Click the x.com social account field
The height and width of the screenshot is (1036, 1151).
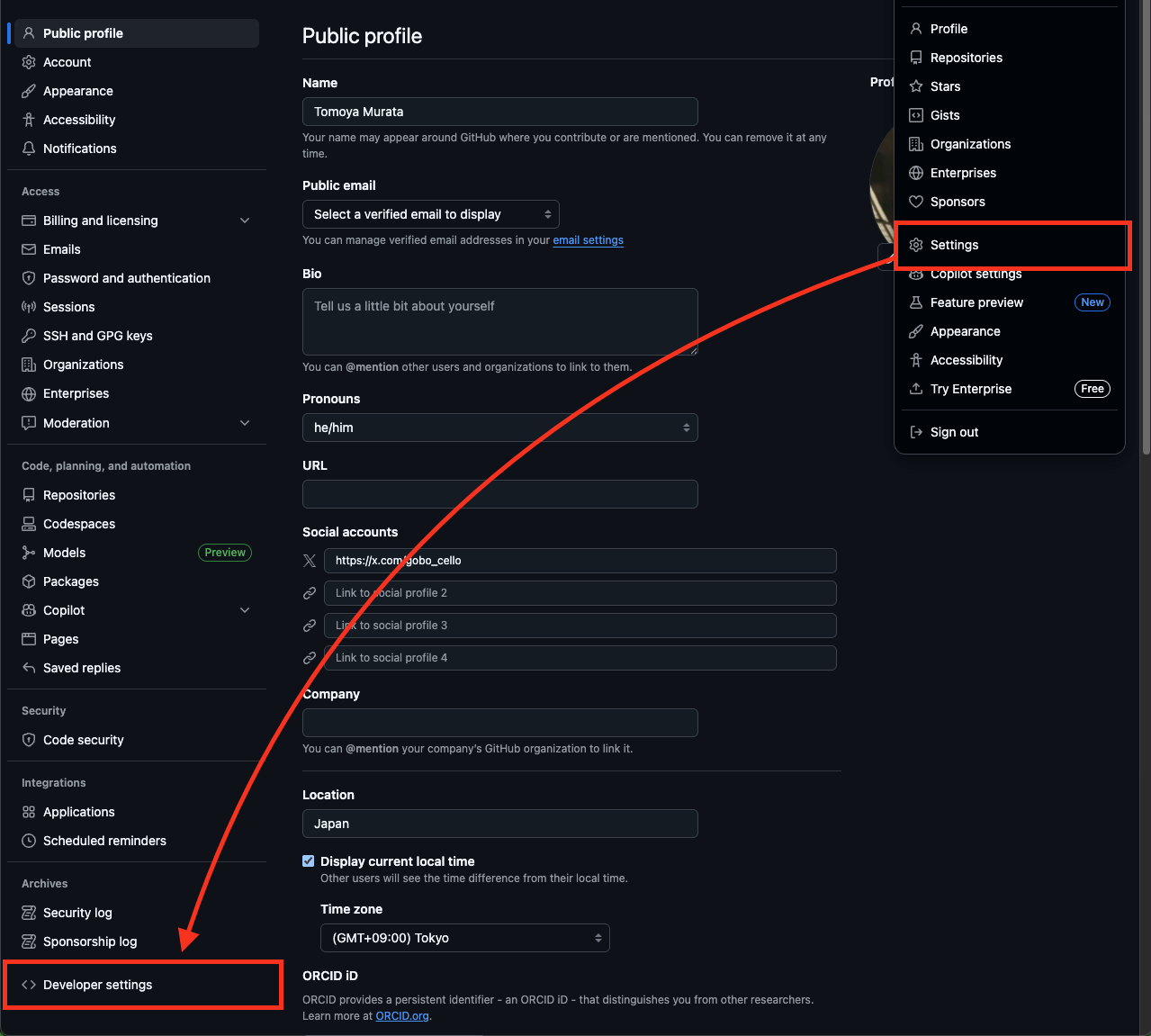(x=580, y=561)
